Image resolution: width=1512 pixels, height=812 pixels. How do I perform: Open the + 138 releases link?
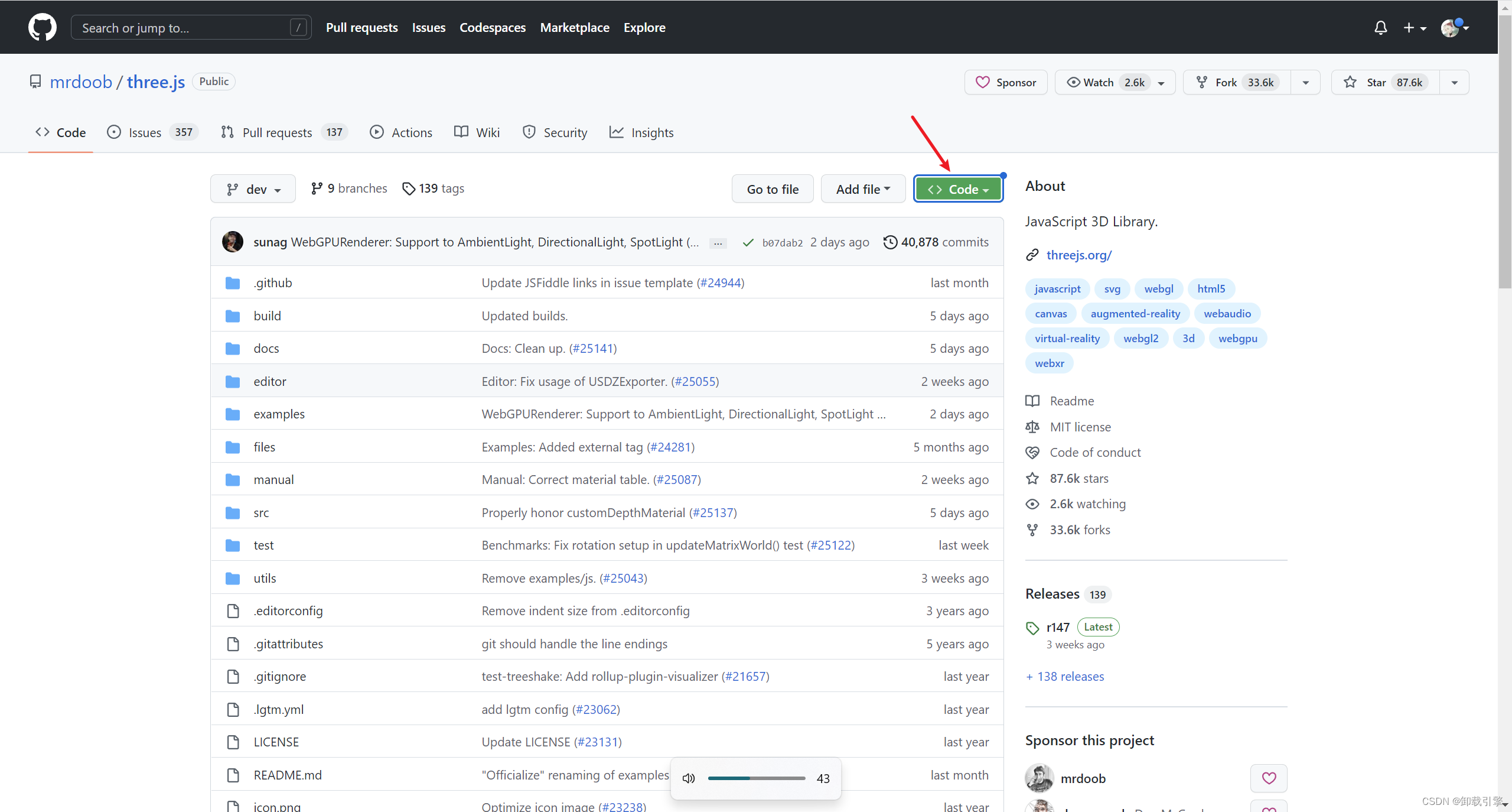point(1065,676)
